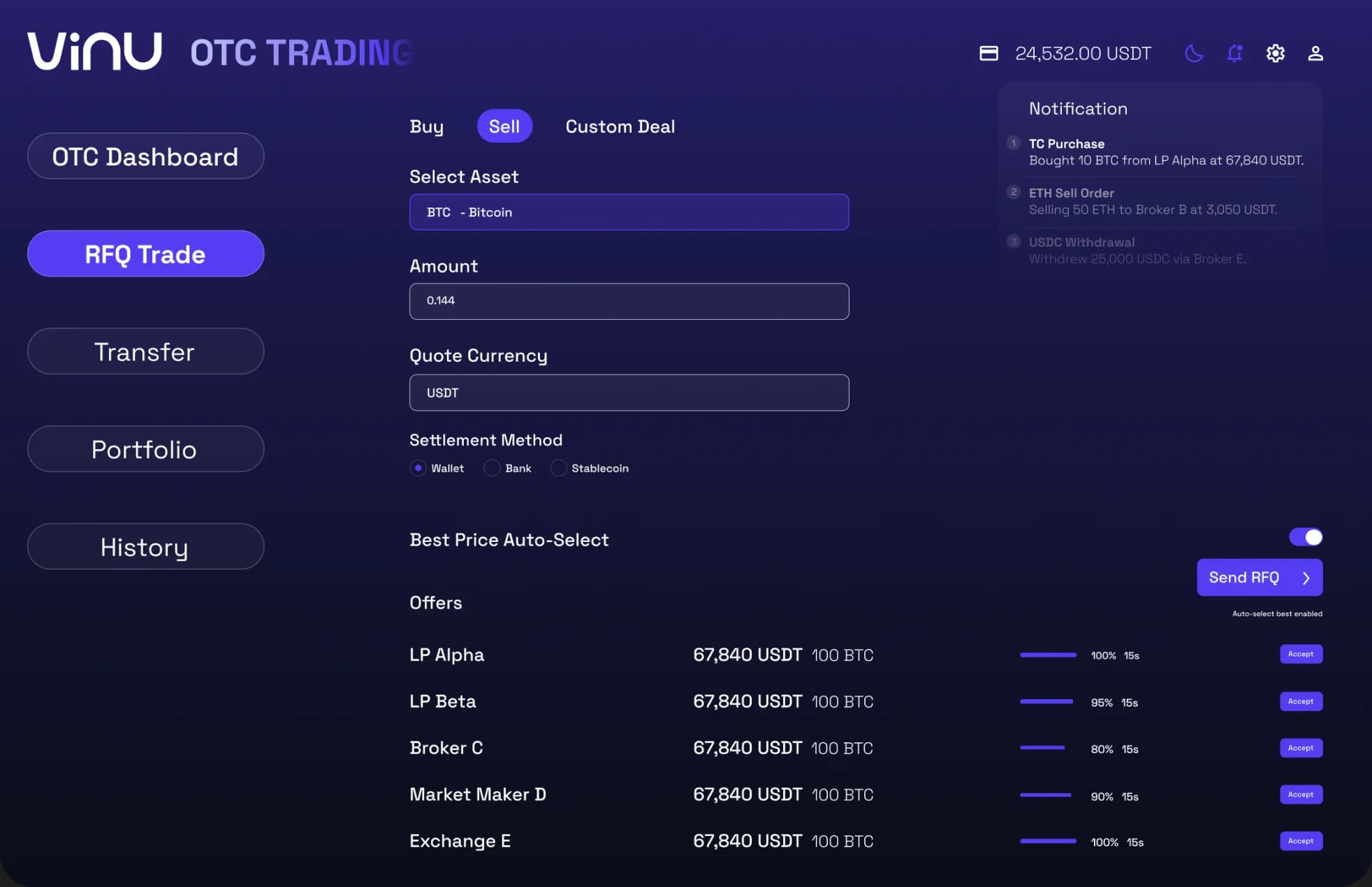The height and width of the screenshot is (887, 1372).
Task: Click the Send RFQ arrow chevron
Action: pyautogui.click(x=1306, y=578)
